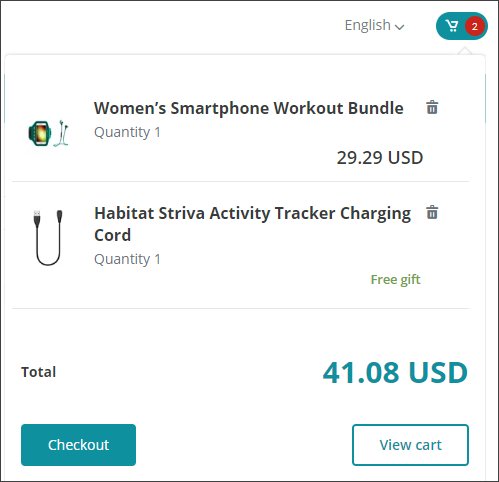The image size is (499, 482).
Task: Click Quantity 1 under Workout Bundle
Action: [x=127, y=132]
